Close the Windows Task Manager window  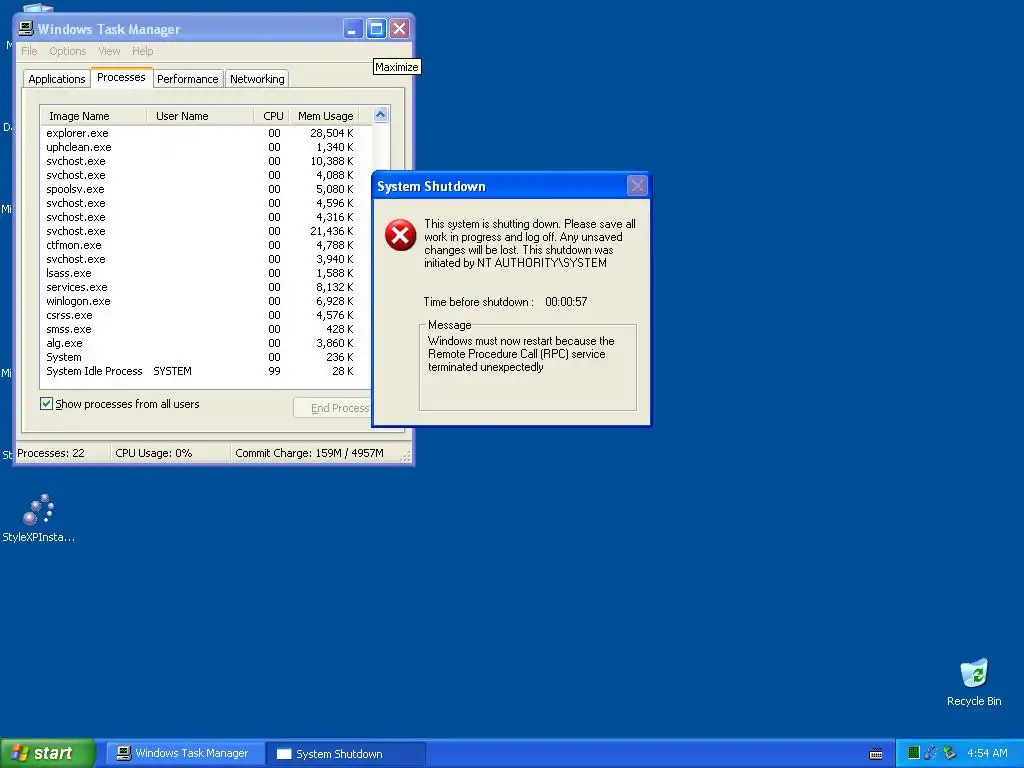click(399, 29)
